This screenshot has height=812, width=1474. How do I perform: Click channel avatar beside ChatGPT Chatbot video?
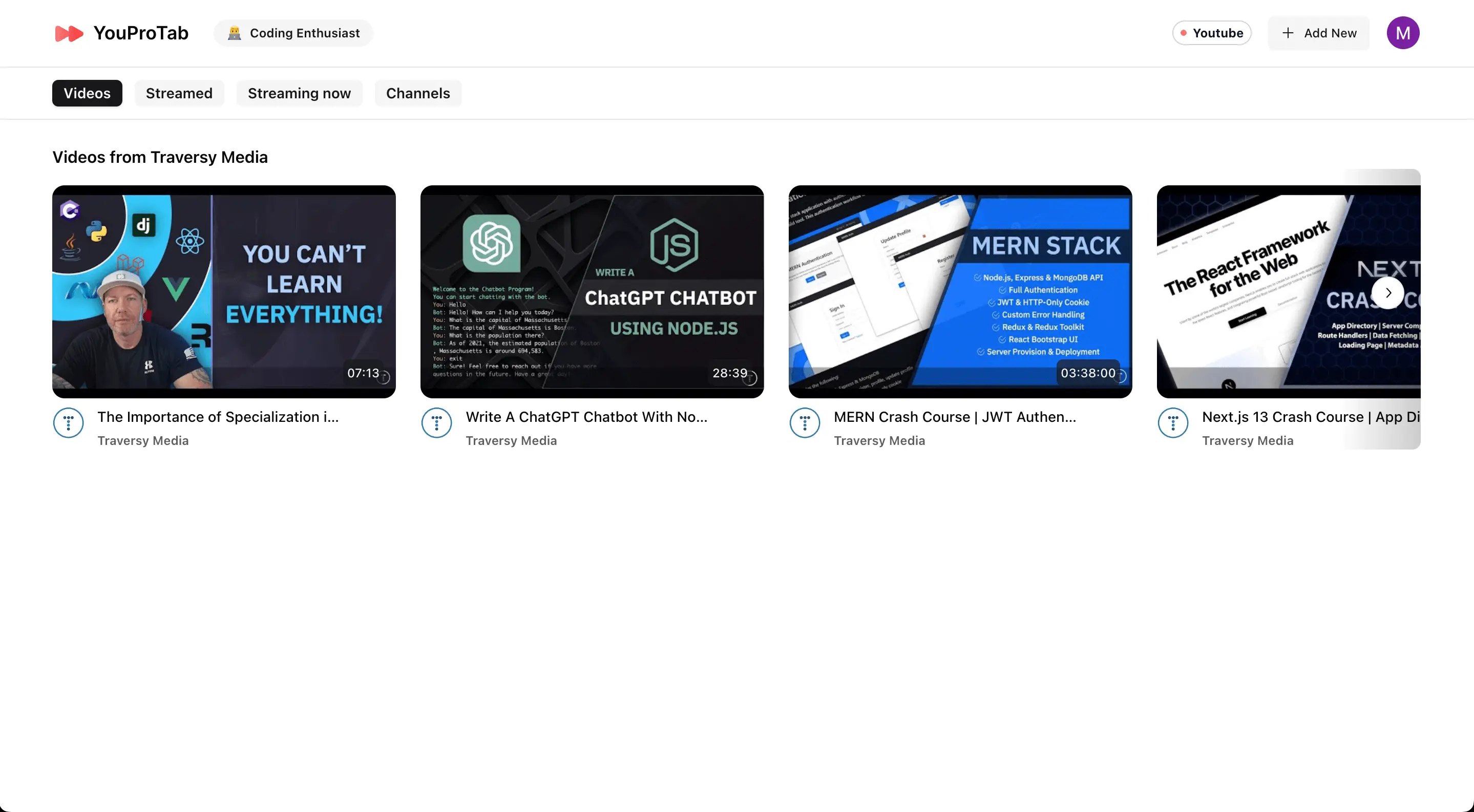point(436,423)
